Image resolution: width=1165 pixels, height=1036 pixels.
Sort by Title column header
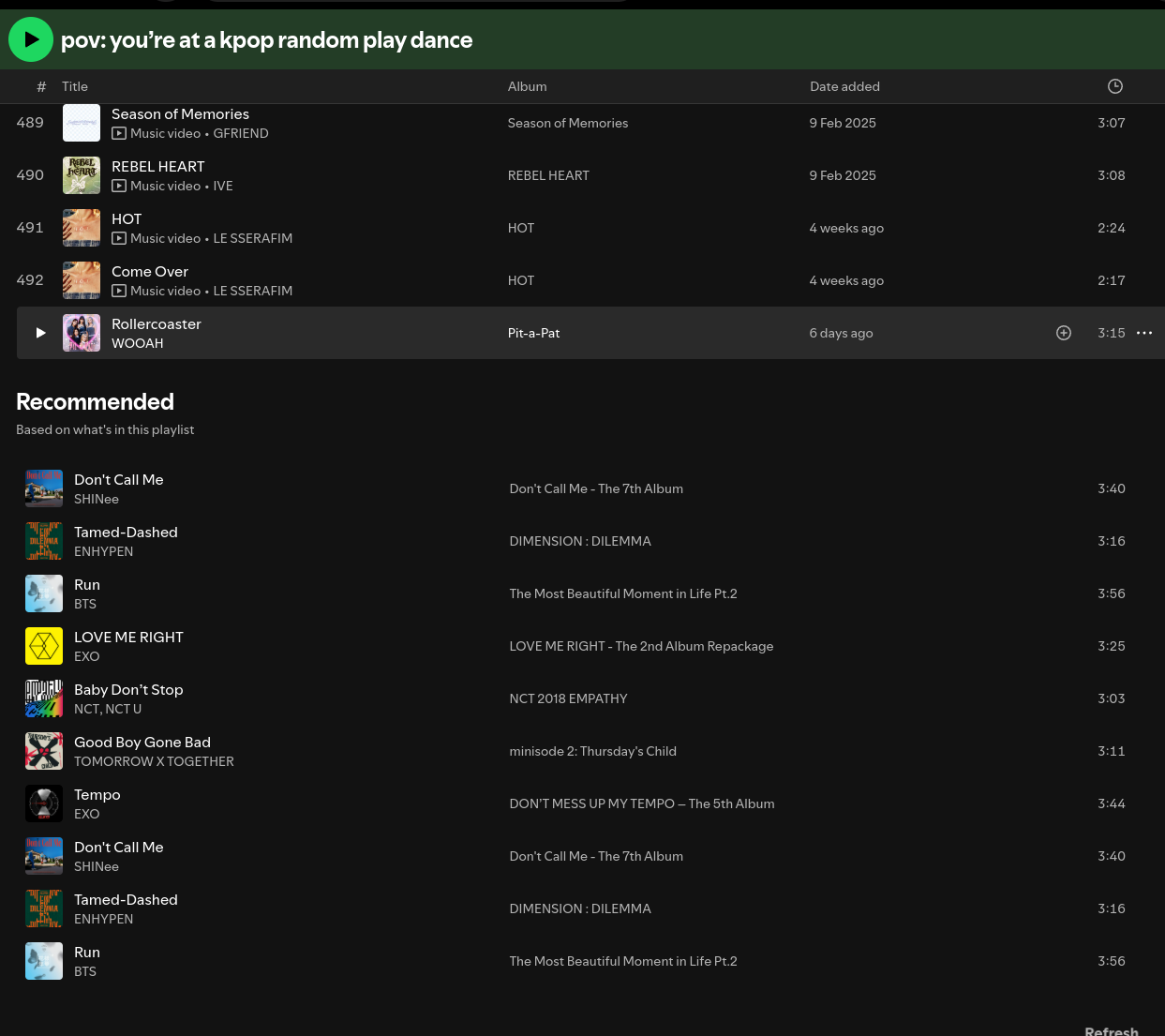click(75, 86)
